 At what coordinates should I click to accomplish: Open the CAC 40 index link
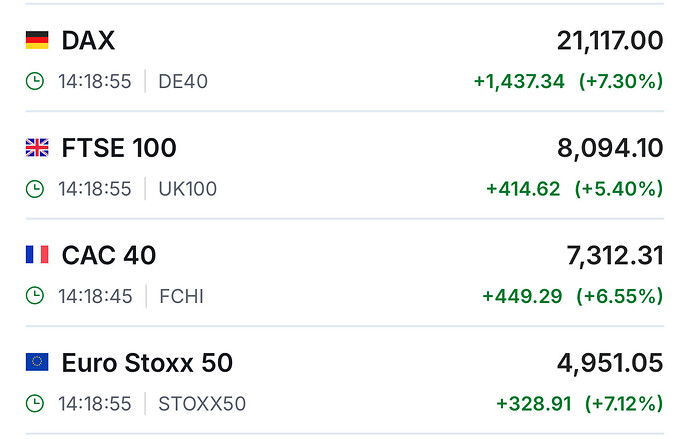(x=109, y=256)
